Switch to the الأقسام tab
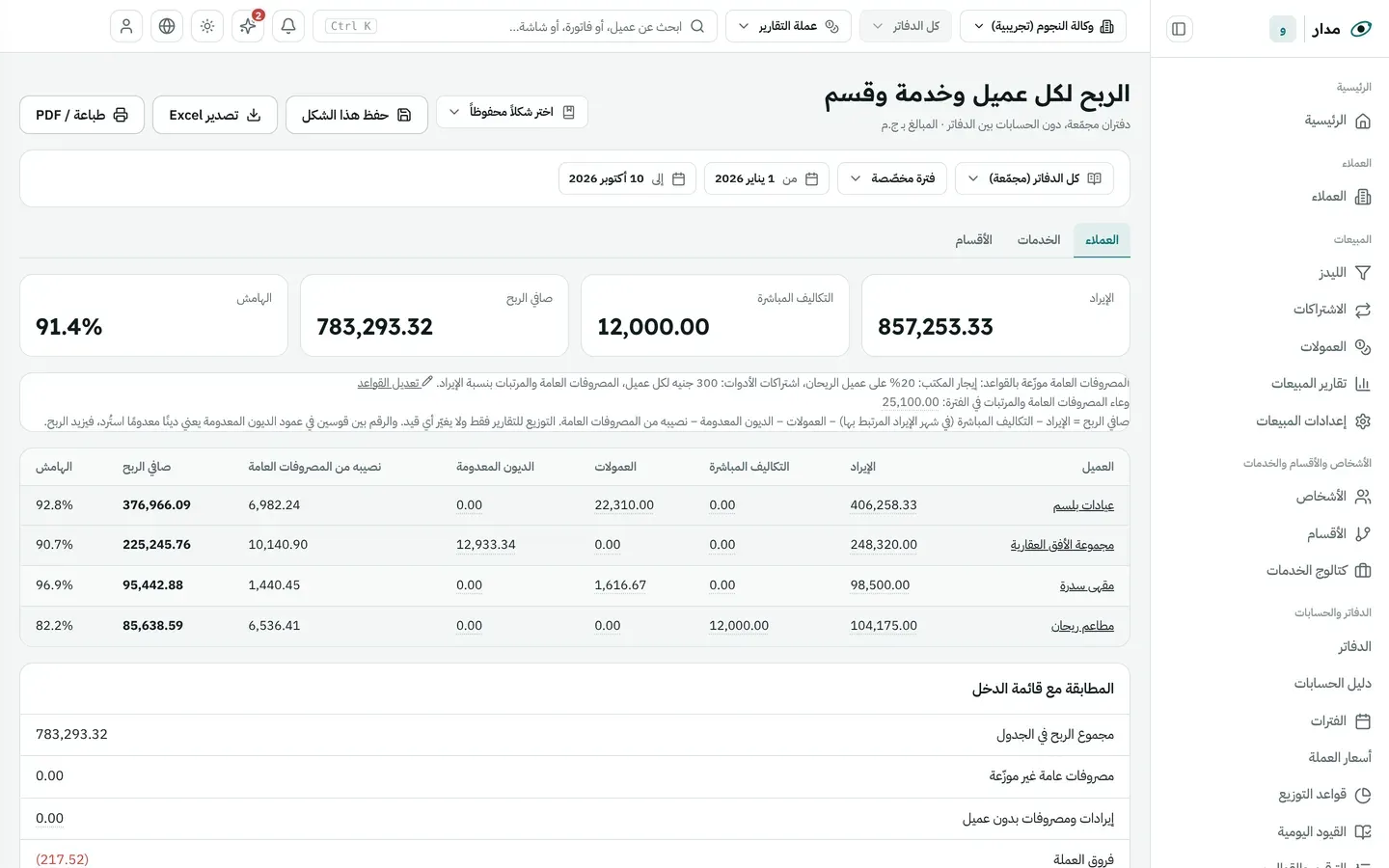 click(x=973, y=240)
